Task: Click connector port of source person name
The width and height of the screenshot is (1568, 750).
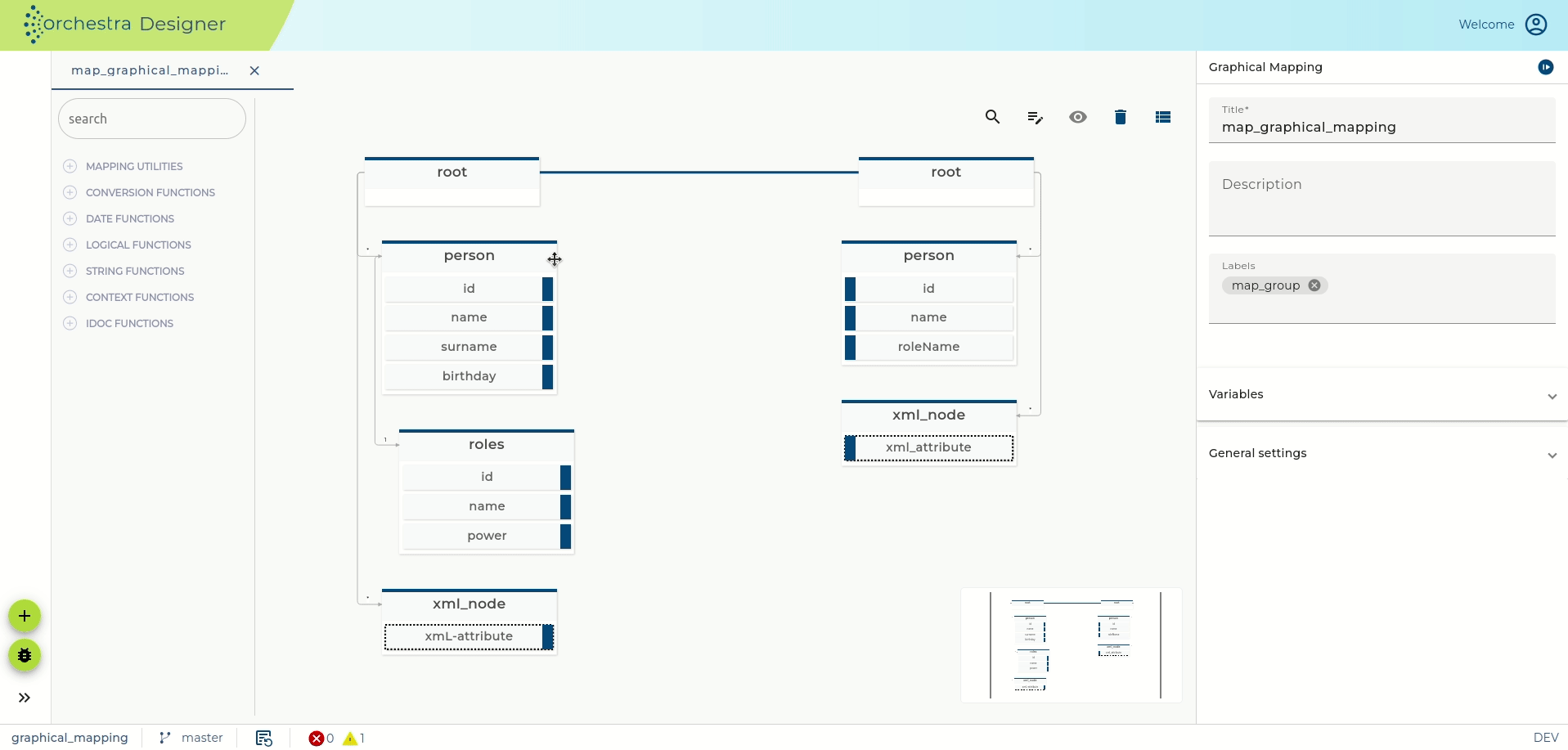Action: [x=548, y=317]
